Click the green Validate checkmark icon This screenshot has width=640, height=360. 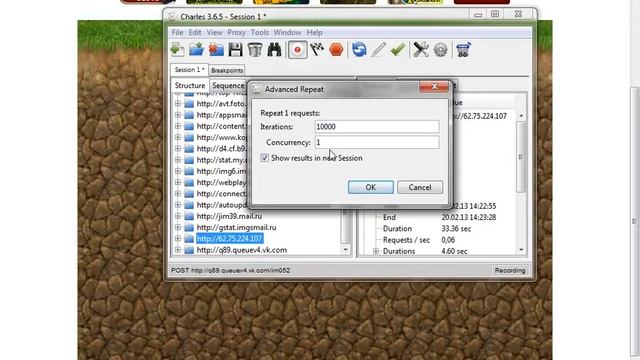point(398,50)
